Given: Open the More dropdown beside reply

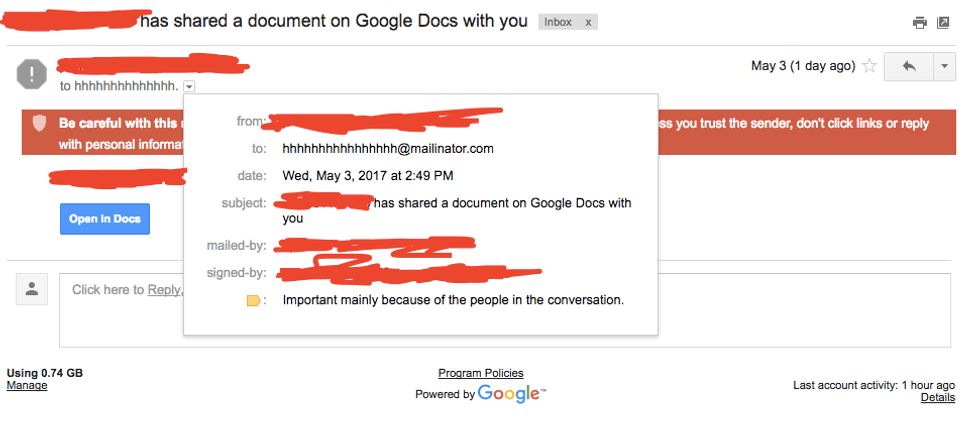Looking at the screenshot, I should click(x=944, y=66).
